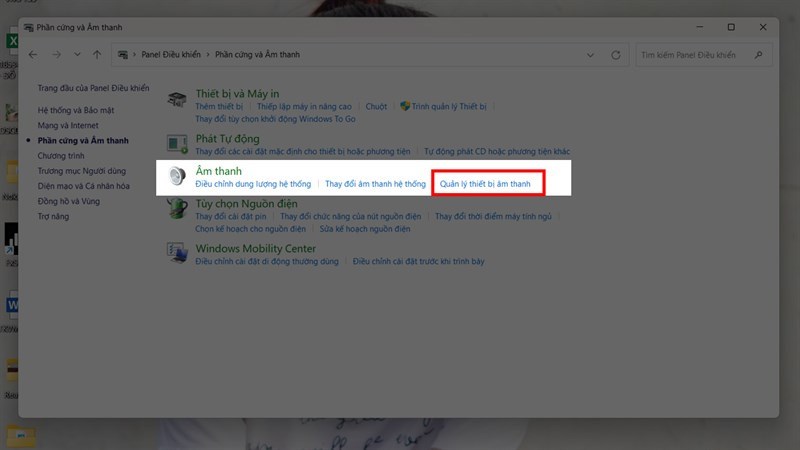Open Trang đầu của Panel Điều khiển
800x450 pixels.
pyautogui.click(x=94, y=88)
